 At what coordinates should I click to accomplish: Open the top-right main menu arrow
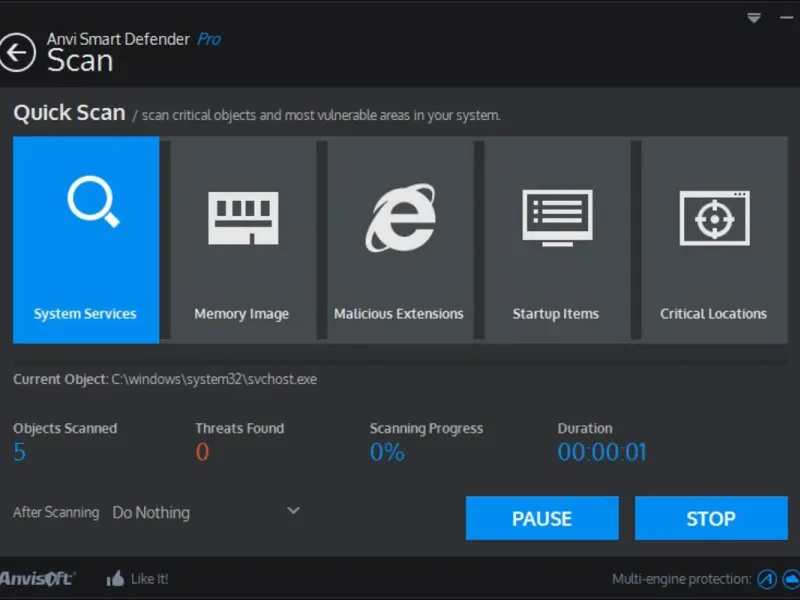pos(754,17)
